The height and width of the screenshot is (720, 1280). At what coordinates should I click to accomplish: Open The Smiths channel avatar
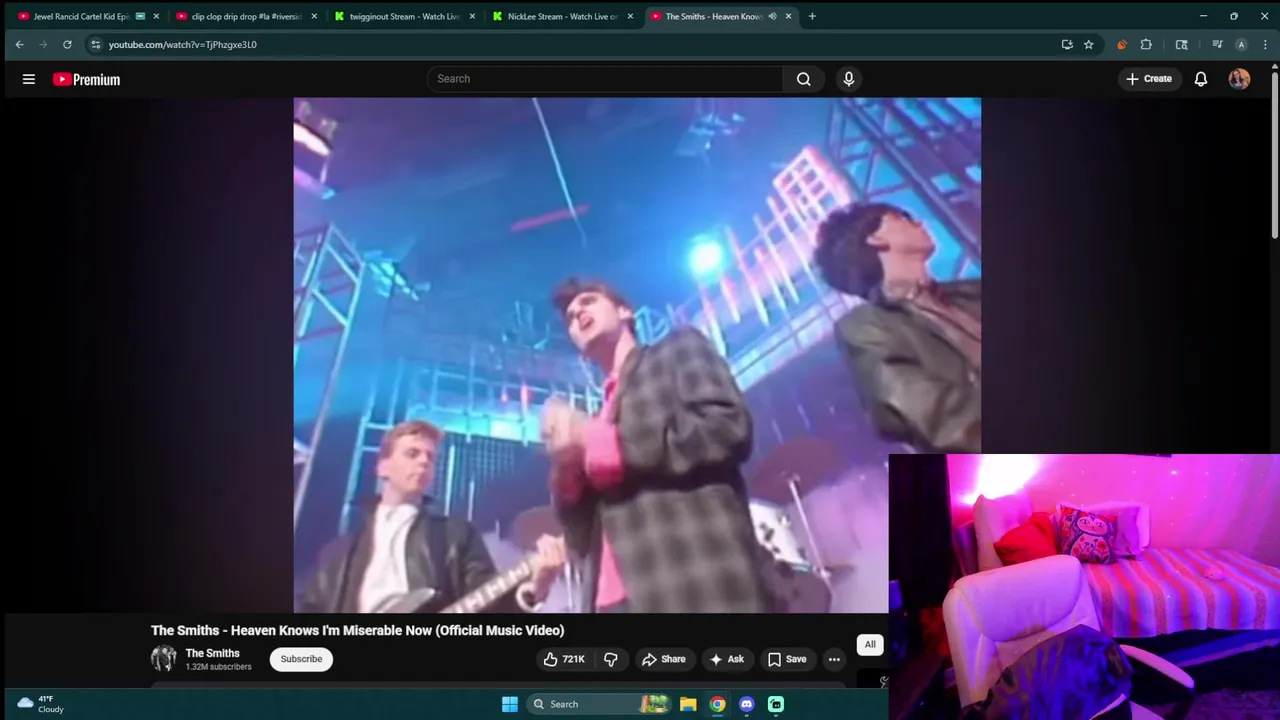pos(163,658)
